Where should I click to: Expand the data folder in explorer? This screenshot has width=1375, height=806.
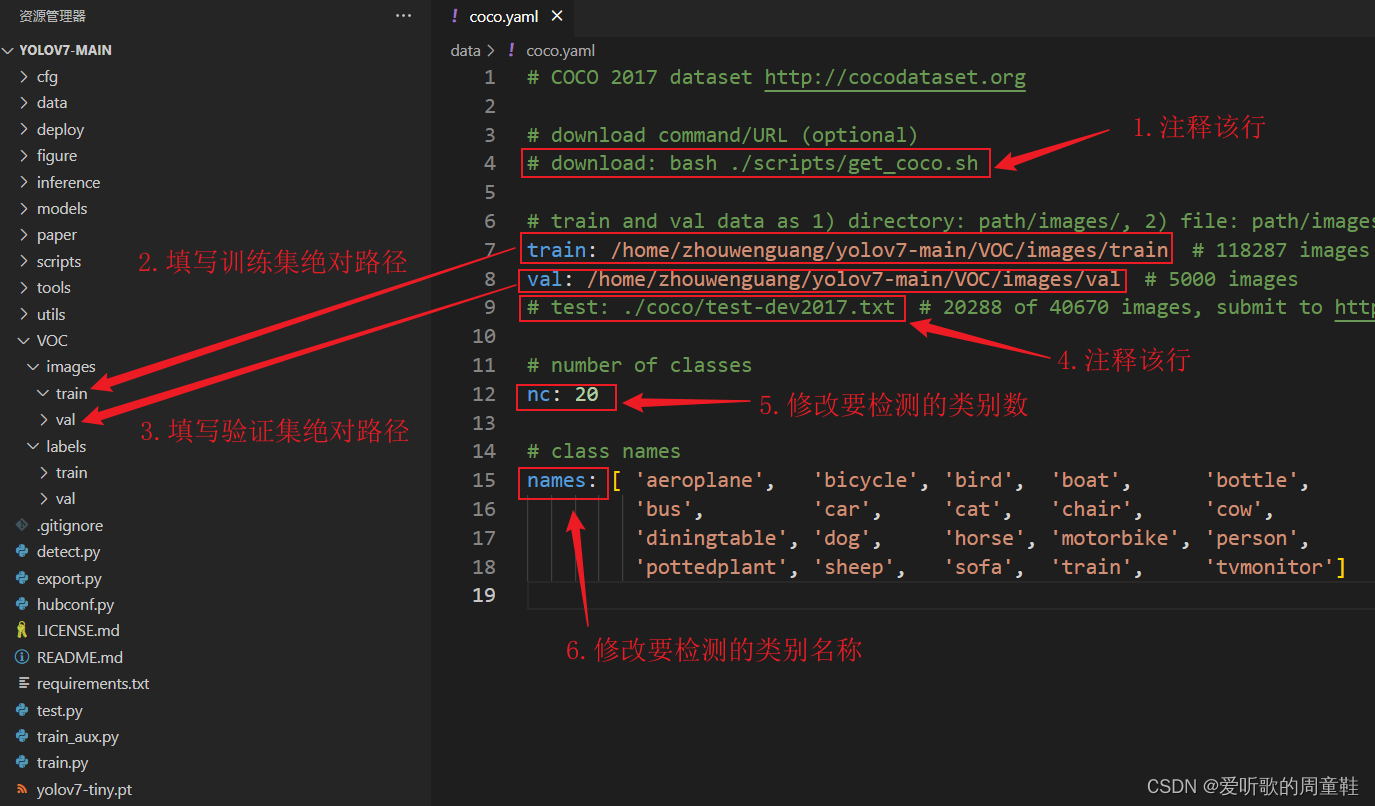coord(25,103)
